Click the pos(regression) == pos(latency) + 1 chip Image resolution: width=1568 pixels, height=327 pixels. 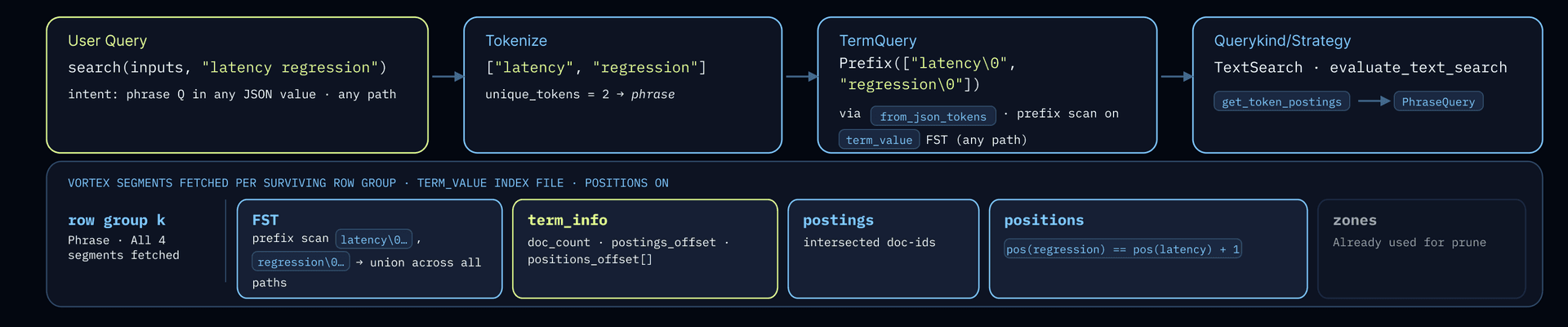[1123, 249]
